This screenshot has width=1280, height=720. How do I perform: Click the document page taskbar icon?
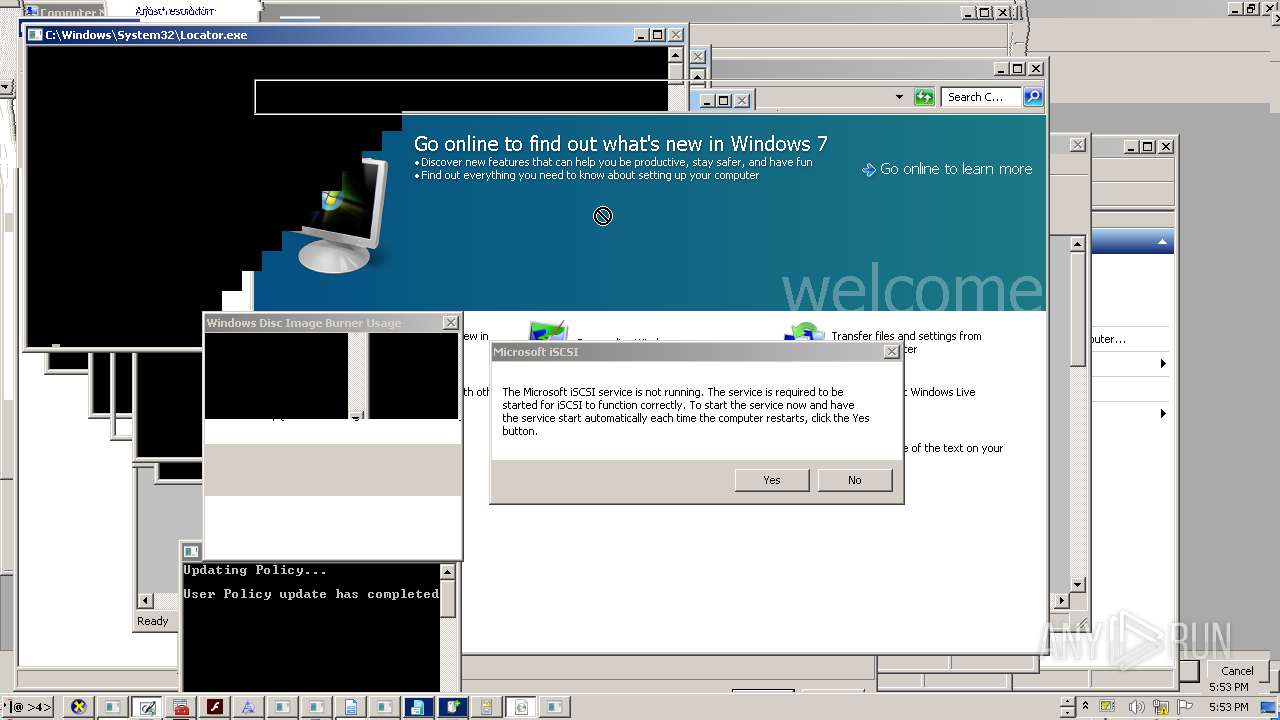[350, 707]
